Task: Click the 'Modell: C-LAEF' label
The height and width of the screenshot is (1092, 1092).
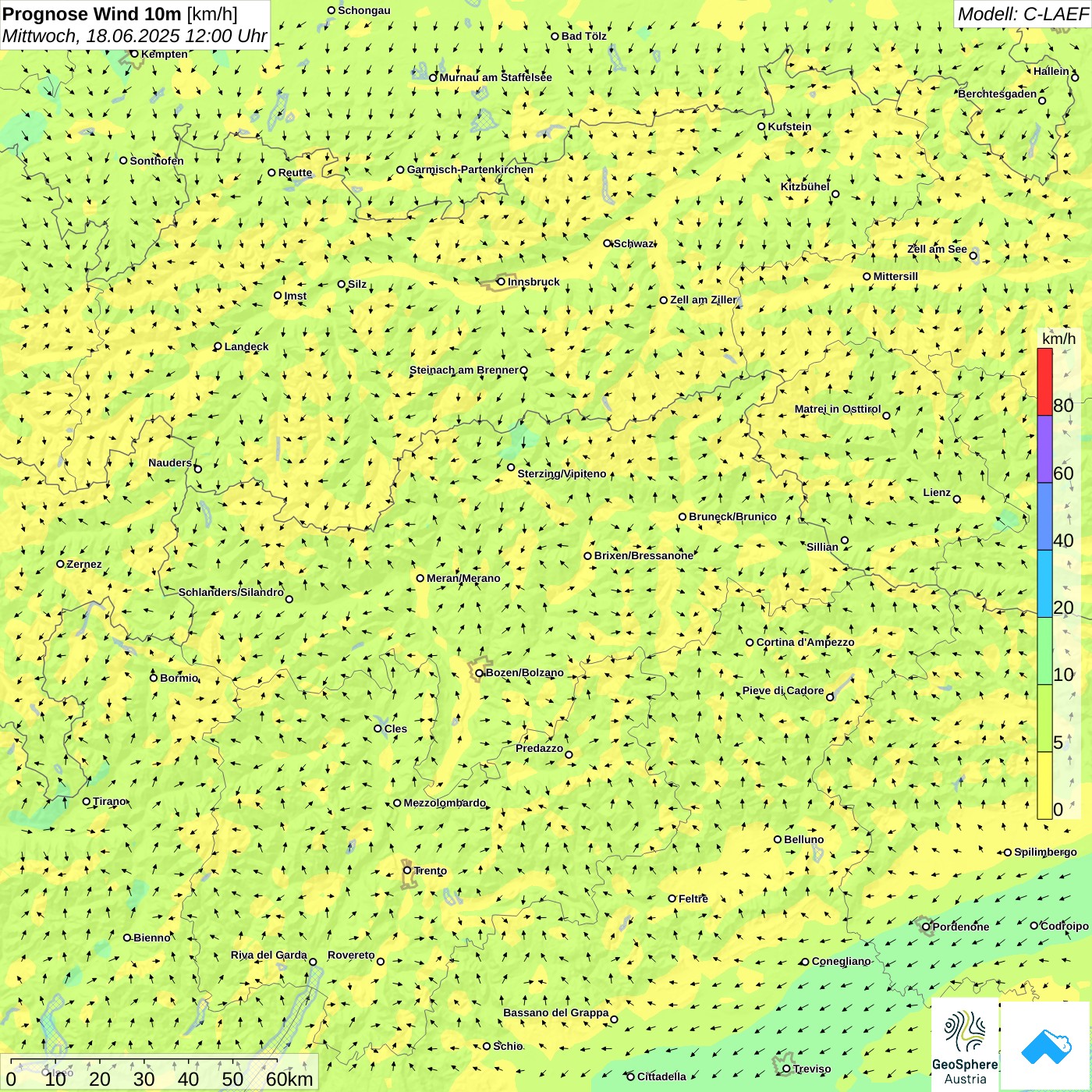Action: [x=1023, y=14]
